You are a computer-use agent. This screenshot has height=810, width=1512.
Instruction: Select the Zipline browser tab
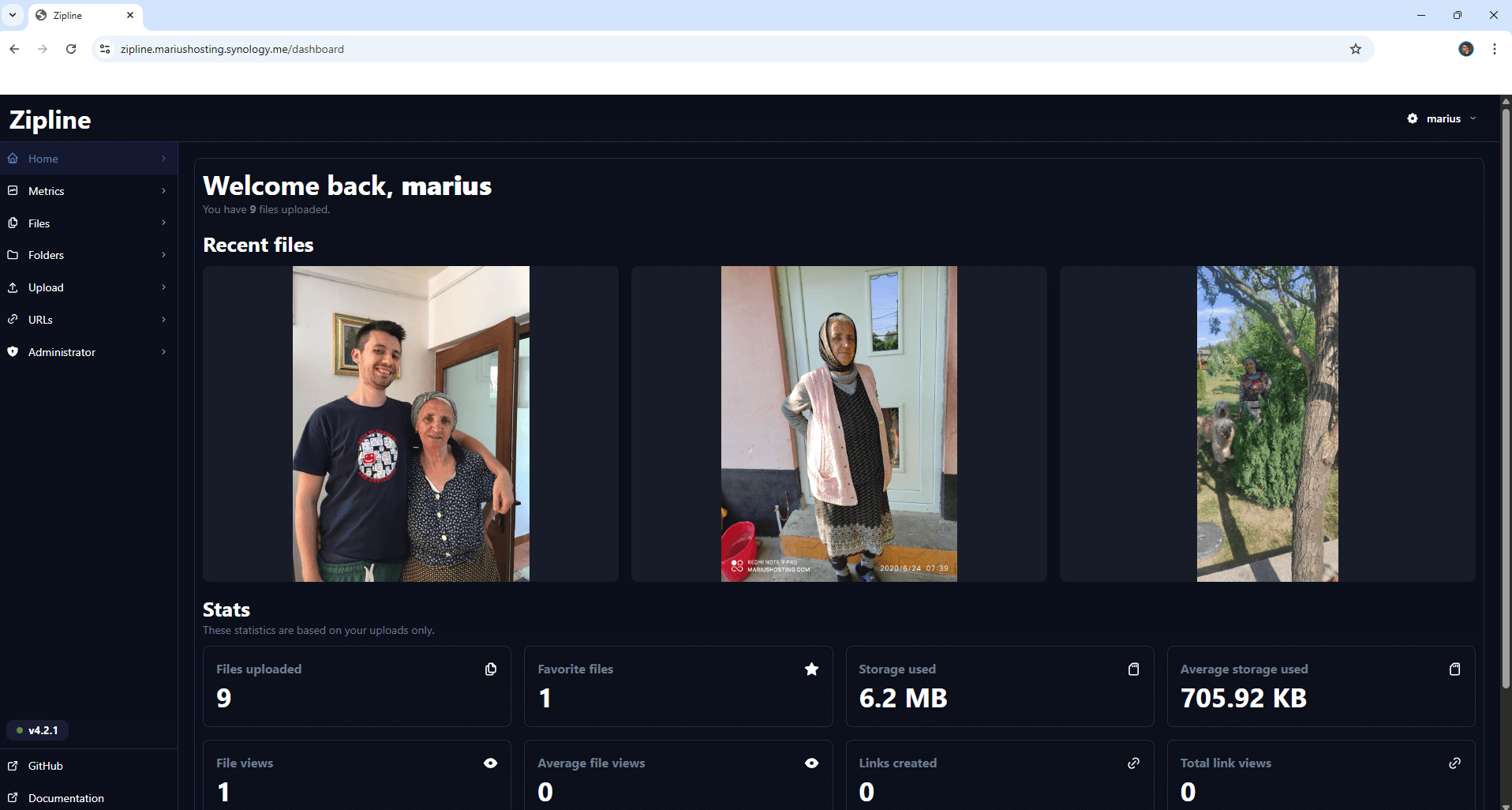(x=85, y=15)
